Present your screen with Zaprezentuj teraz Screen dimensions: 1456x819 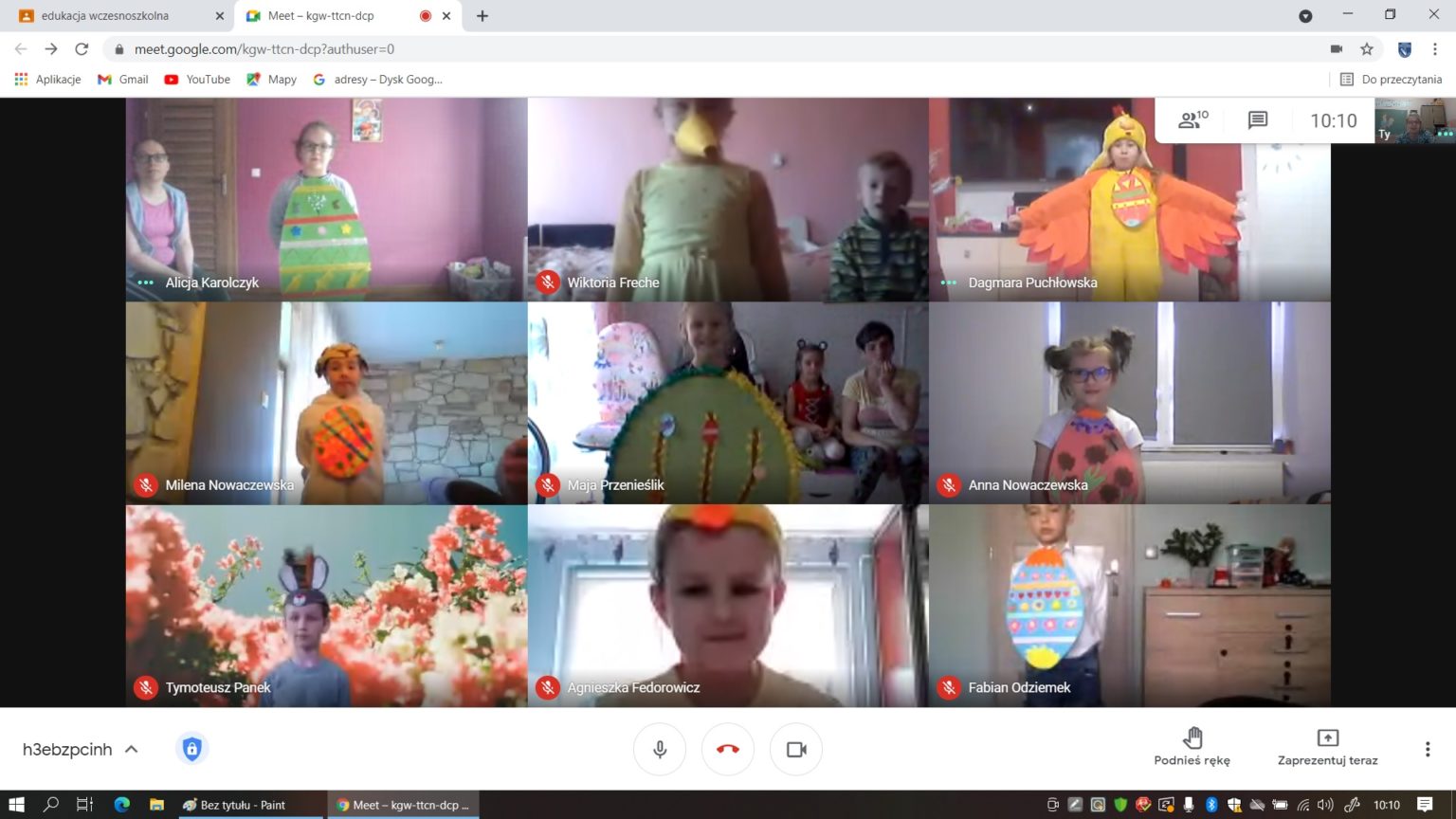coord(1328,746)
